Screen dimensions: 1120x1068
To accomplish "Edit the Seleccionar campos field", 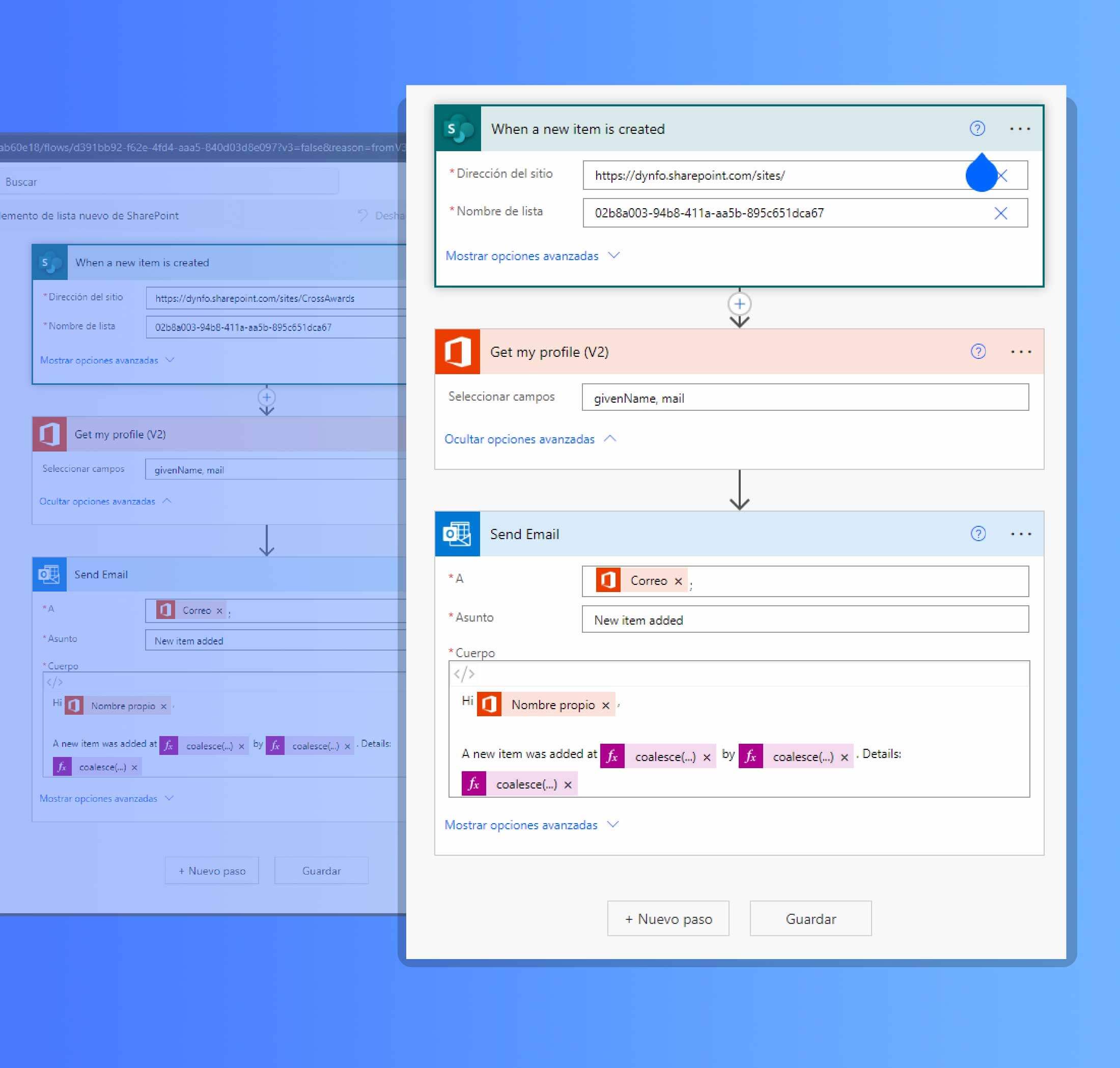I will [x=805, y=398].
